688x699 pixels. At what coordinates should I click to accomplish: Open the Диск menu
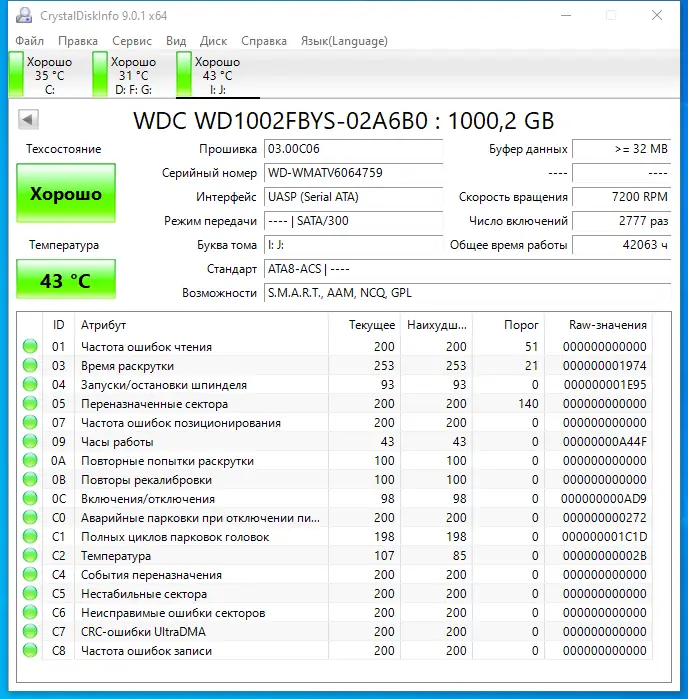214,41
